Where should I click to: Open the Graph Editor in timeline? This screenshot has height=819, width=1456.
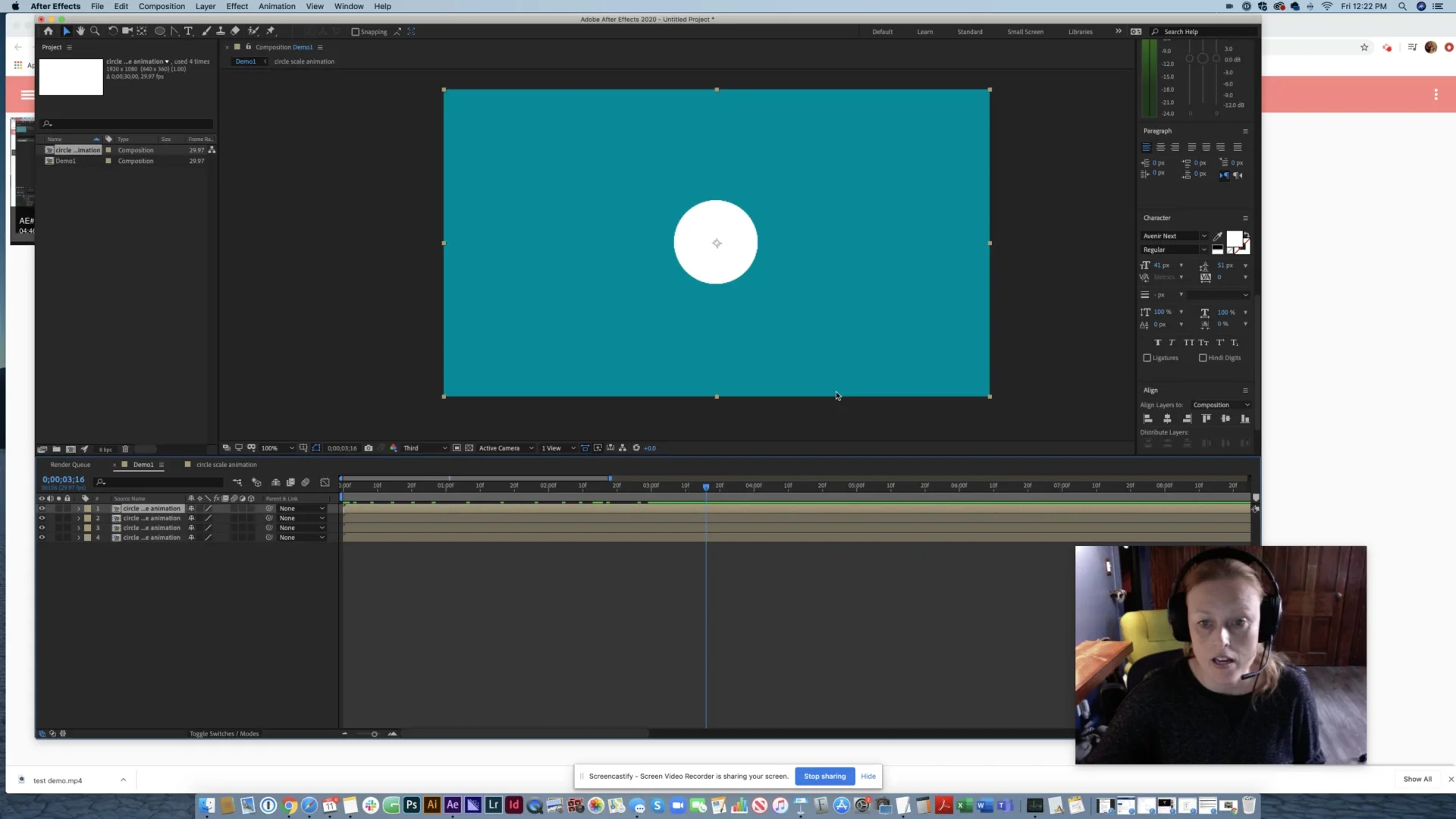325,482
